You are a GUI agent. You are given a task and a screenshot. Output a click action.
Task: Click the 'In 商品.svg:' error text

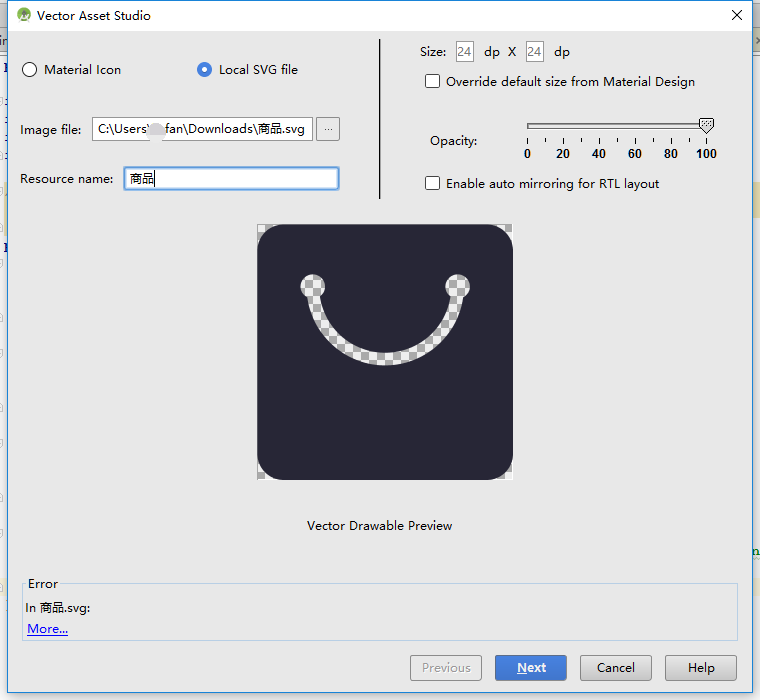tap(58, 607)
